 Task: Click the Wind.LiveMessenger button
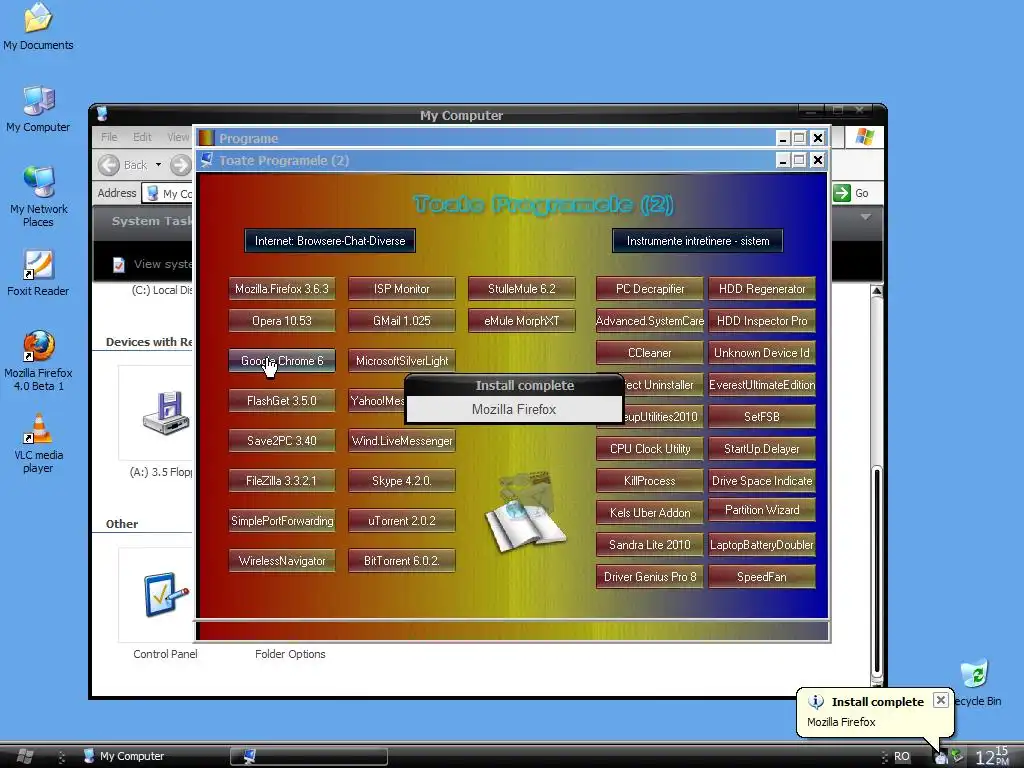tap(402, 441)
